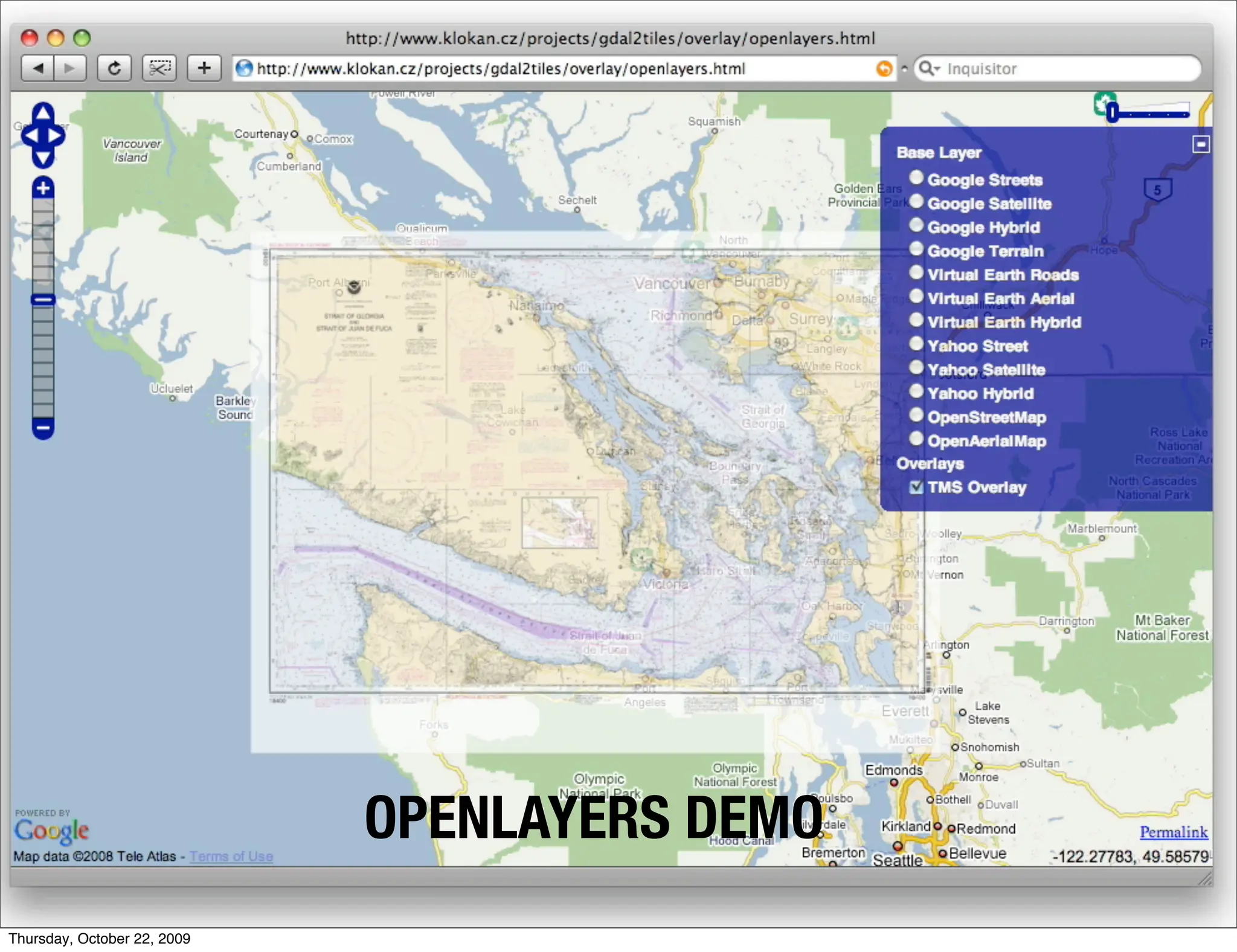Minimize the layer switcher panel
The image size is (1237, 952).
[1201, 144]
